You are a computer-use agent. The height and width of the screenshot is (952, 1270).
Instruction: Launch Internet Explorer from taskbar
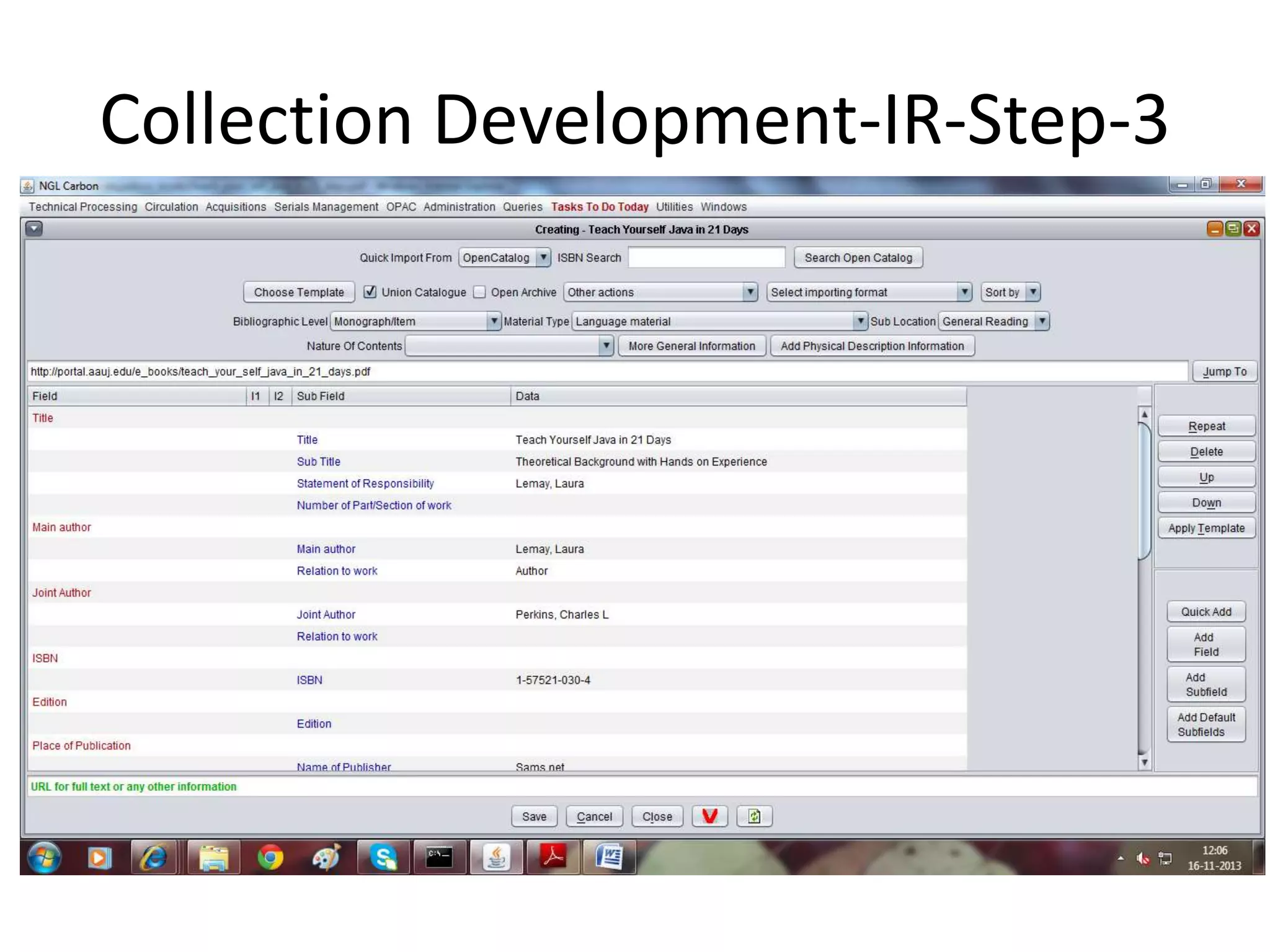coord(154,858)
